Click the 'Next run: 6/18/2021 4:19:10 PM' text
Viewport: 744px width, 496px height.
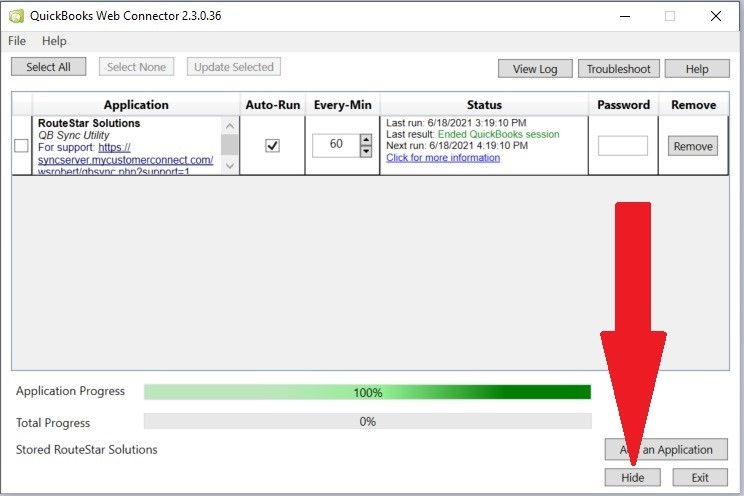tap(457, 146)
